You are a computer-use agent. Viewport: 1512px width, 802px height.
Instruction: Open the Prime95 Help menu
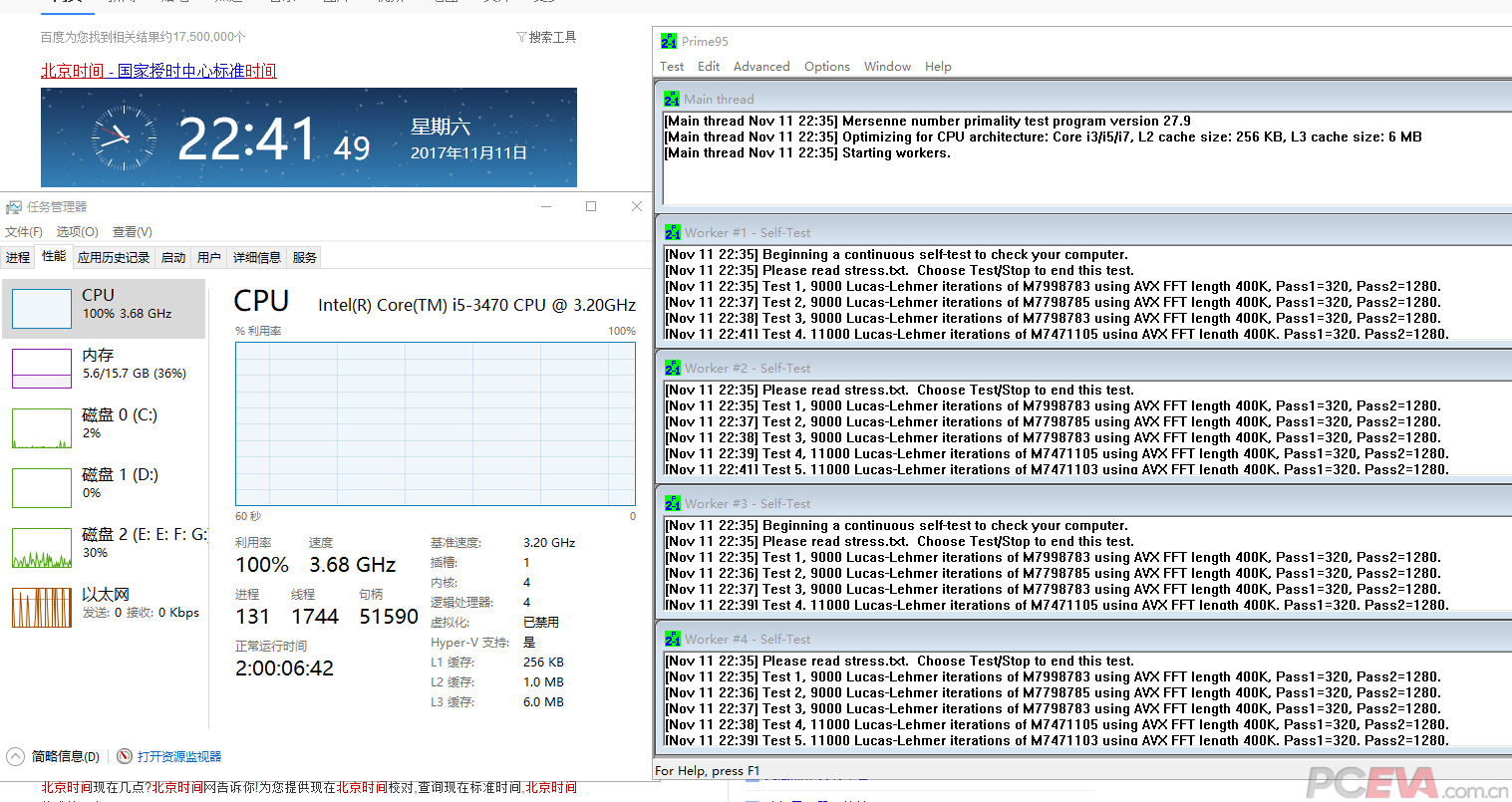938,67
